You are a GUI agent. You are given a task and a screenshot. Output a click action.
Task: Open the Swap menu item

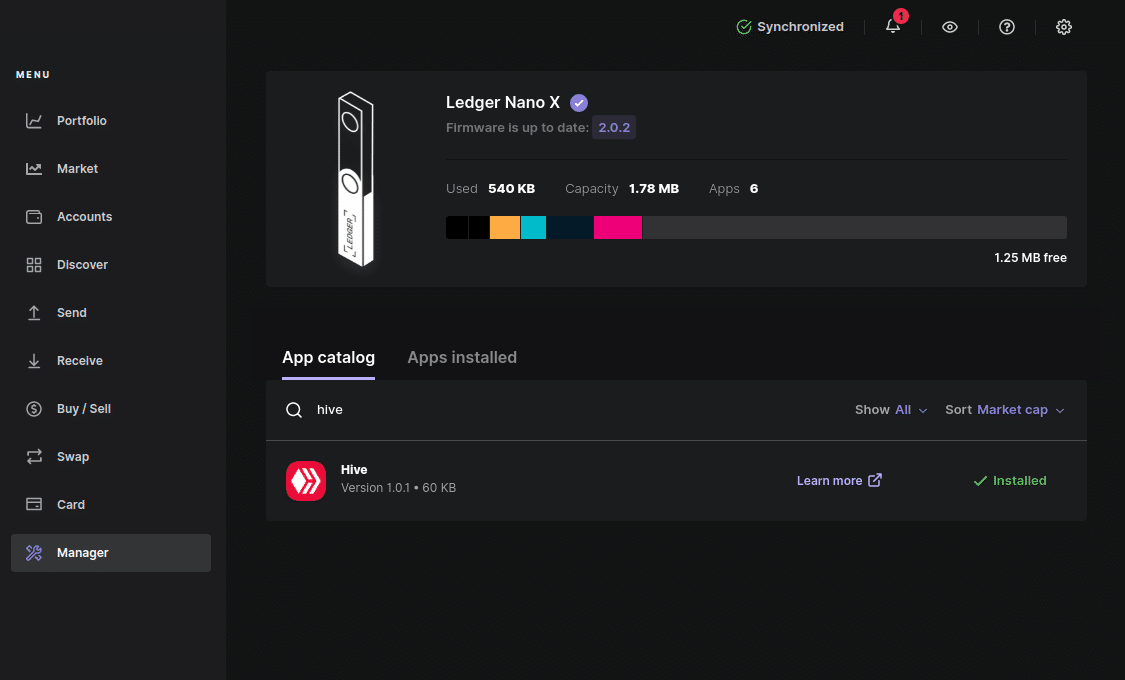coord(110,457)
